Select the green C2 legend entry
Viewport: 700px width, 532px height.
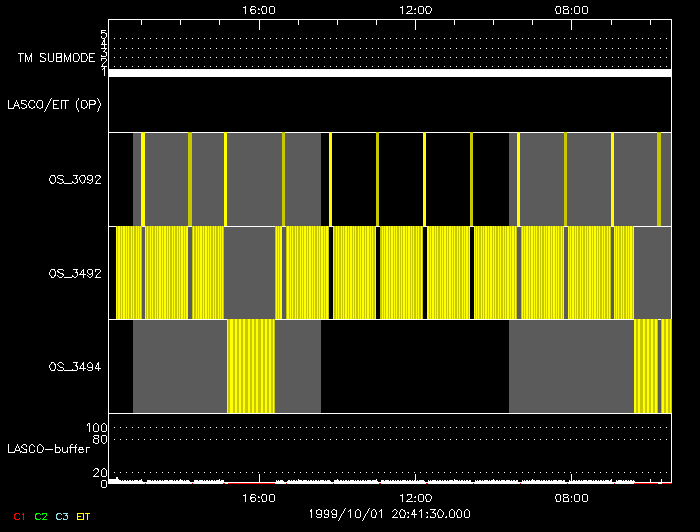pos(40,517)
